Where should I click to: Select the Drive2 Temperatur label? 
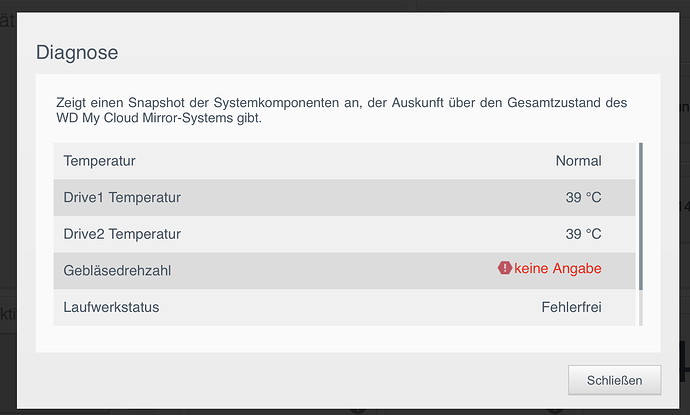click(122, 234)
